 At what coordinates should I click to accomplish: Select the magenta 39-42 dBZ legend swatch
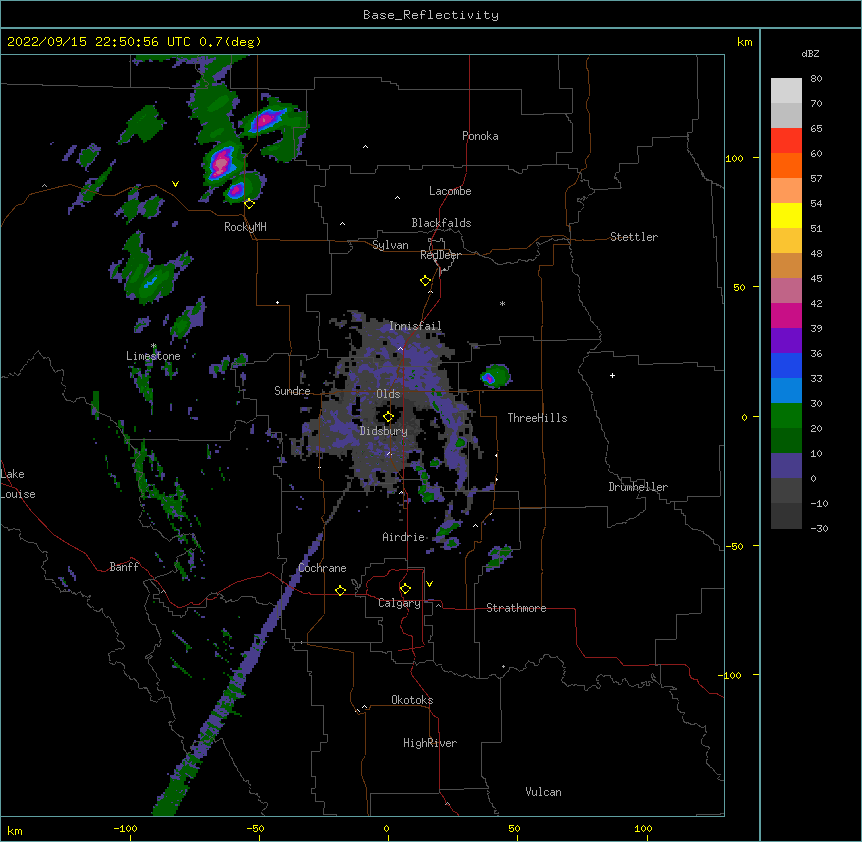click(786, 315)
